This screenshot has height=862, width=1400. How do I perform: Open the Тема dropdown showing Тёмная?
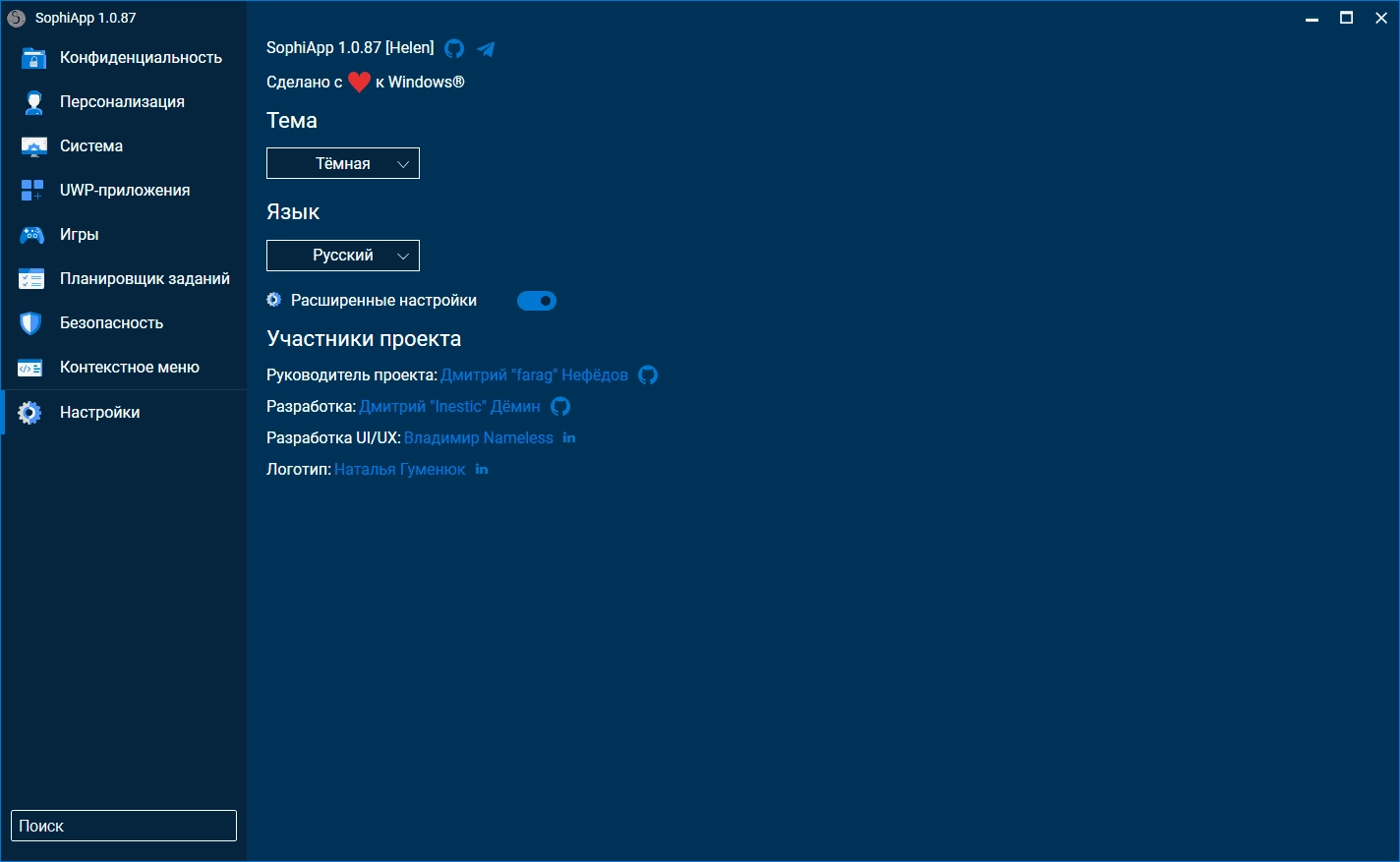tap(343, 163)
